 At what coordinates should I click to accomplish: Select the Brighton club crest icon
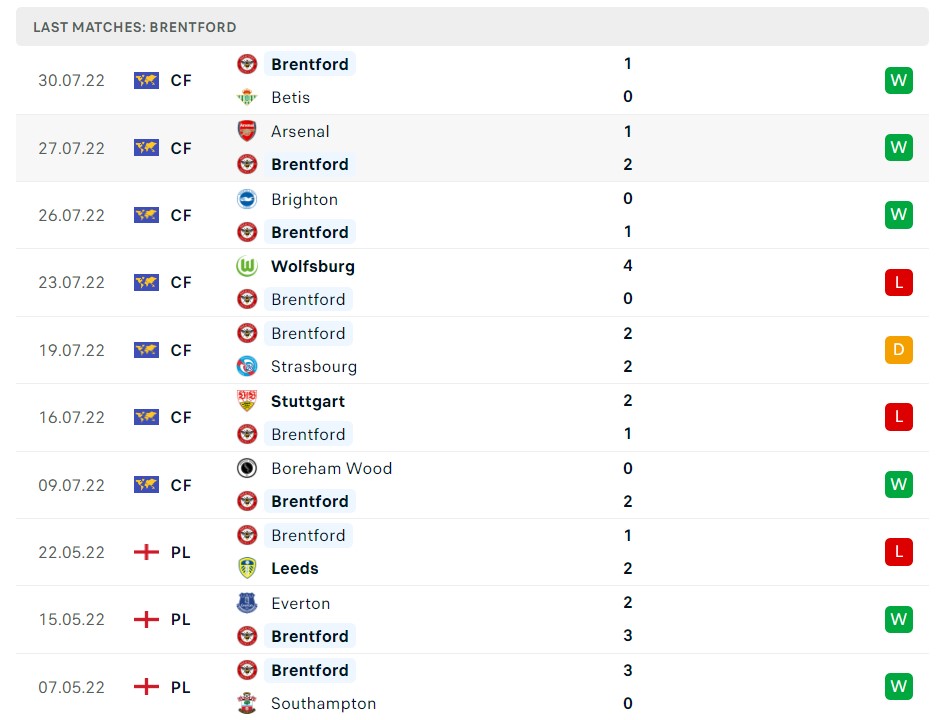pyautogui.click(x=247, y=199)
